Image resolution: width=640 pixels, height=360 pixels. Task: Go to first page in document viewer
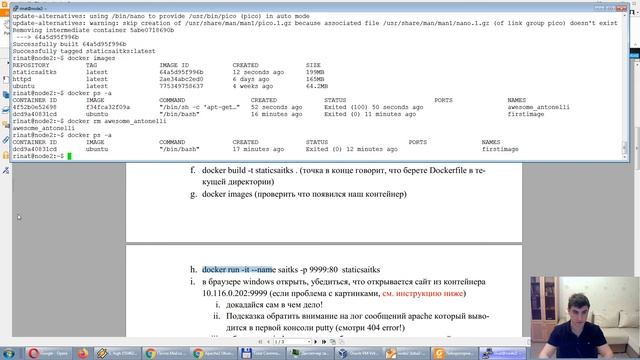point(260,342)
